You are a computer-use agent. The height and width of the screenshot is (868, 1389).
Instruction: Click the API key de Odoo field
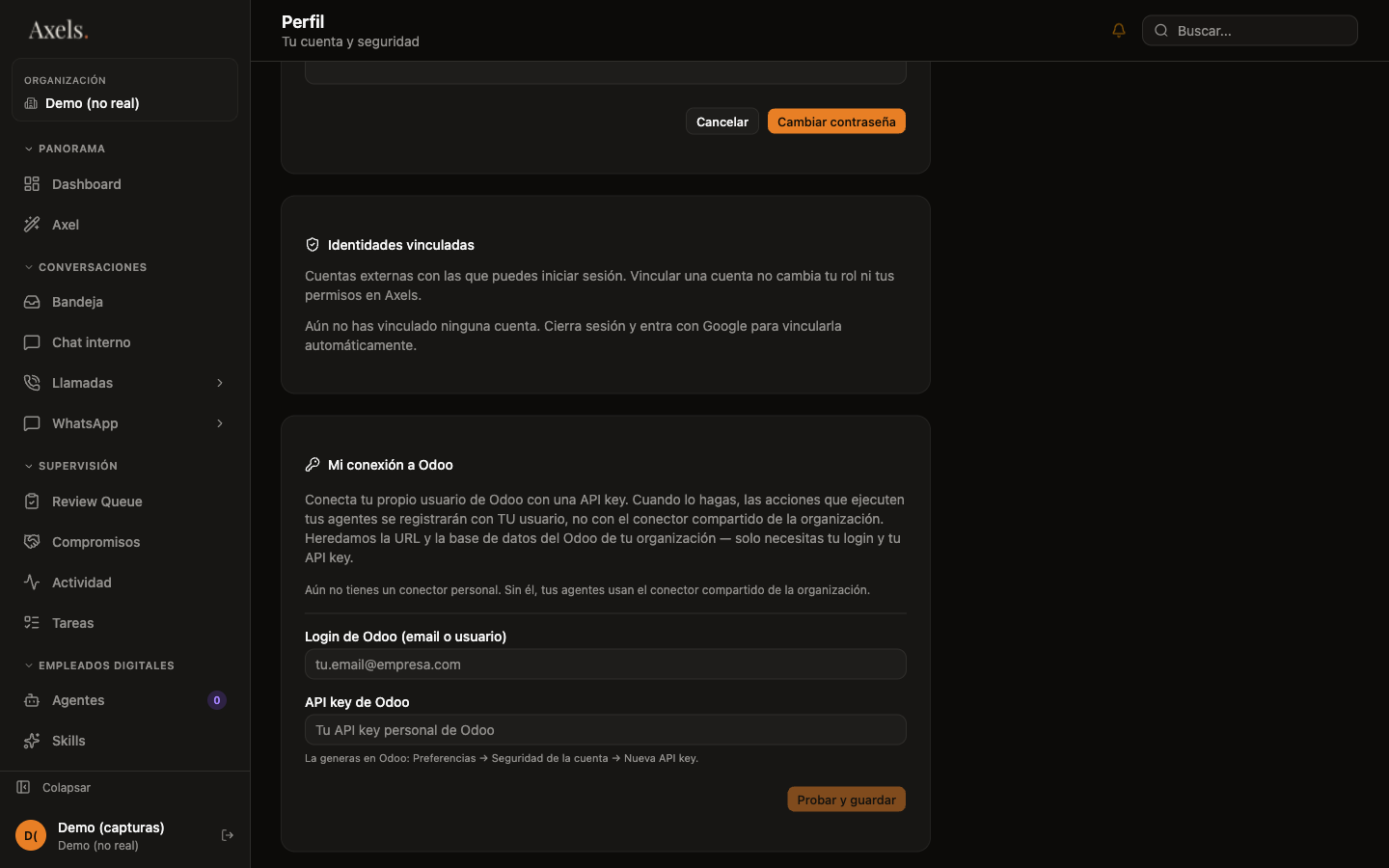click(x=606, y=730)
